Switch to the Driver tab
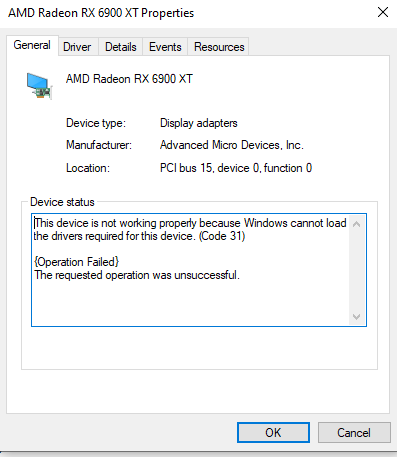This screenshot has width=397, height=457. pos(77,47)
